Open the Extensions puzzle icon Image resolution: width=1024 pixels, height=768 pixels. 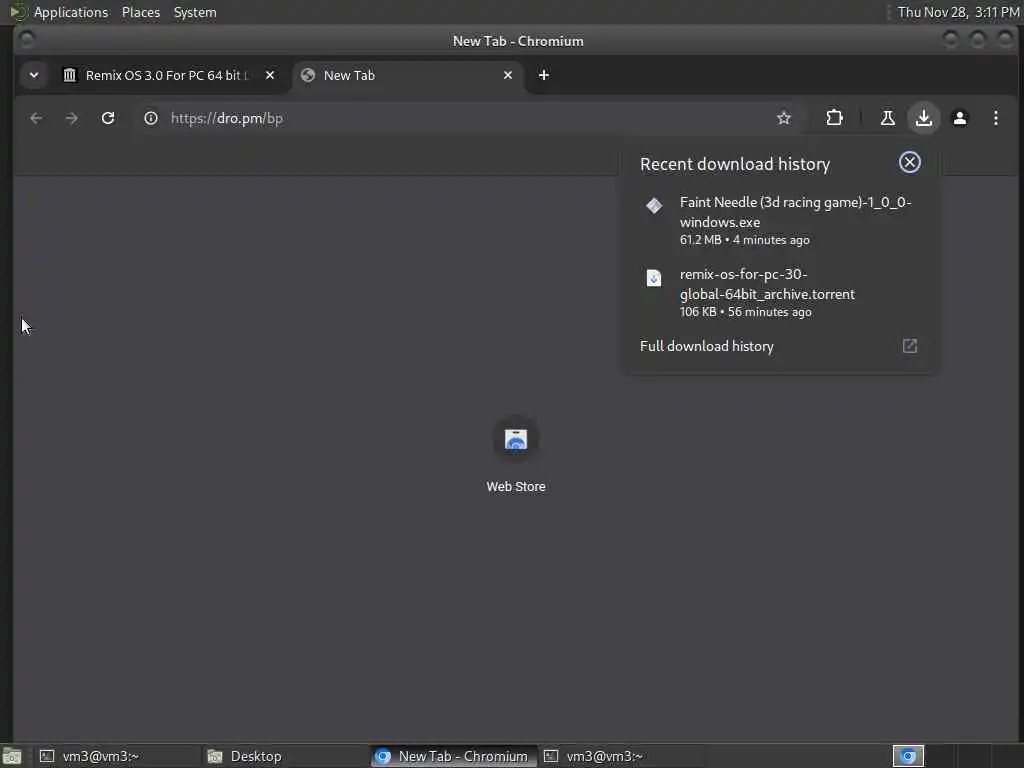pos(834,118)
